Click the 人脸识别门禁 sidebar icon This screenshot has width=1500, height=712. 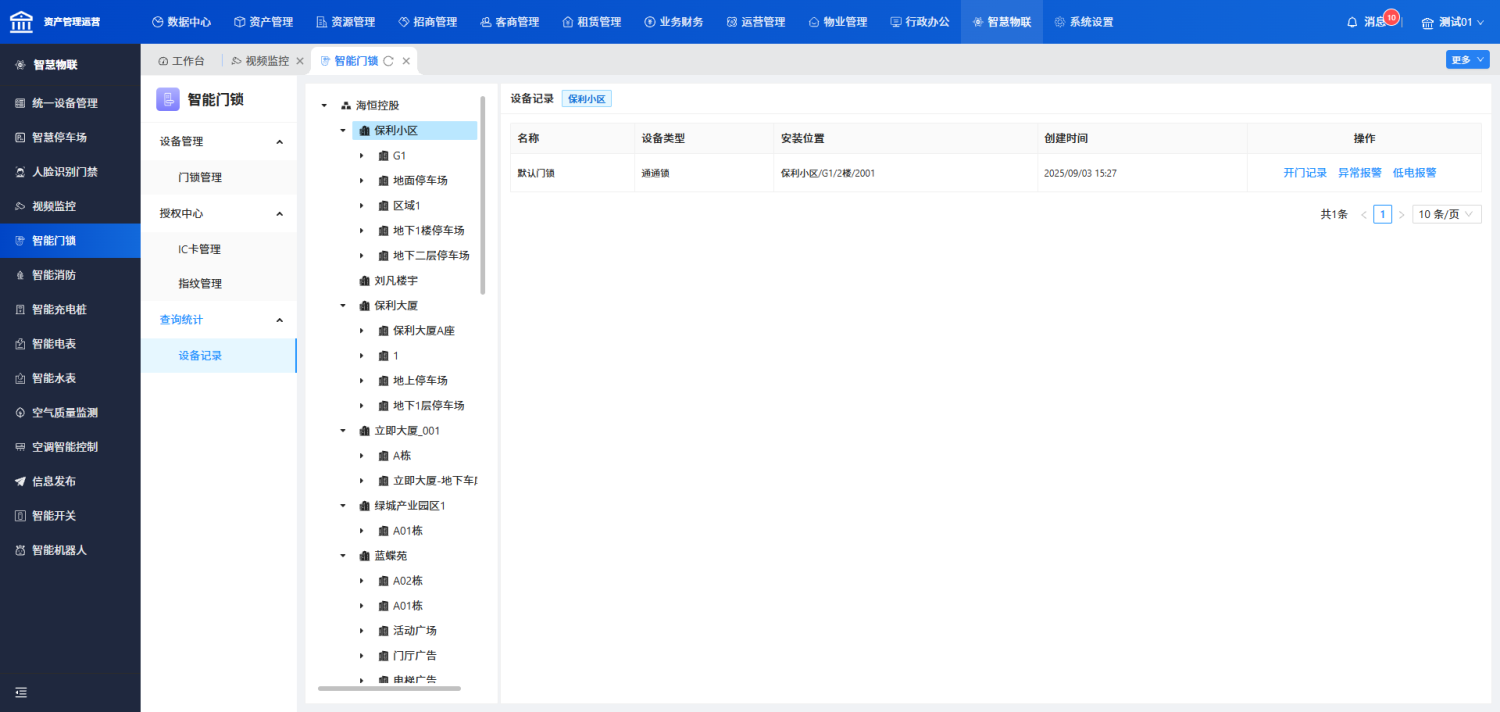click(20, 172)
